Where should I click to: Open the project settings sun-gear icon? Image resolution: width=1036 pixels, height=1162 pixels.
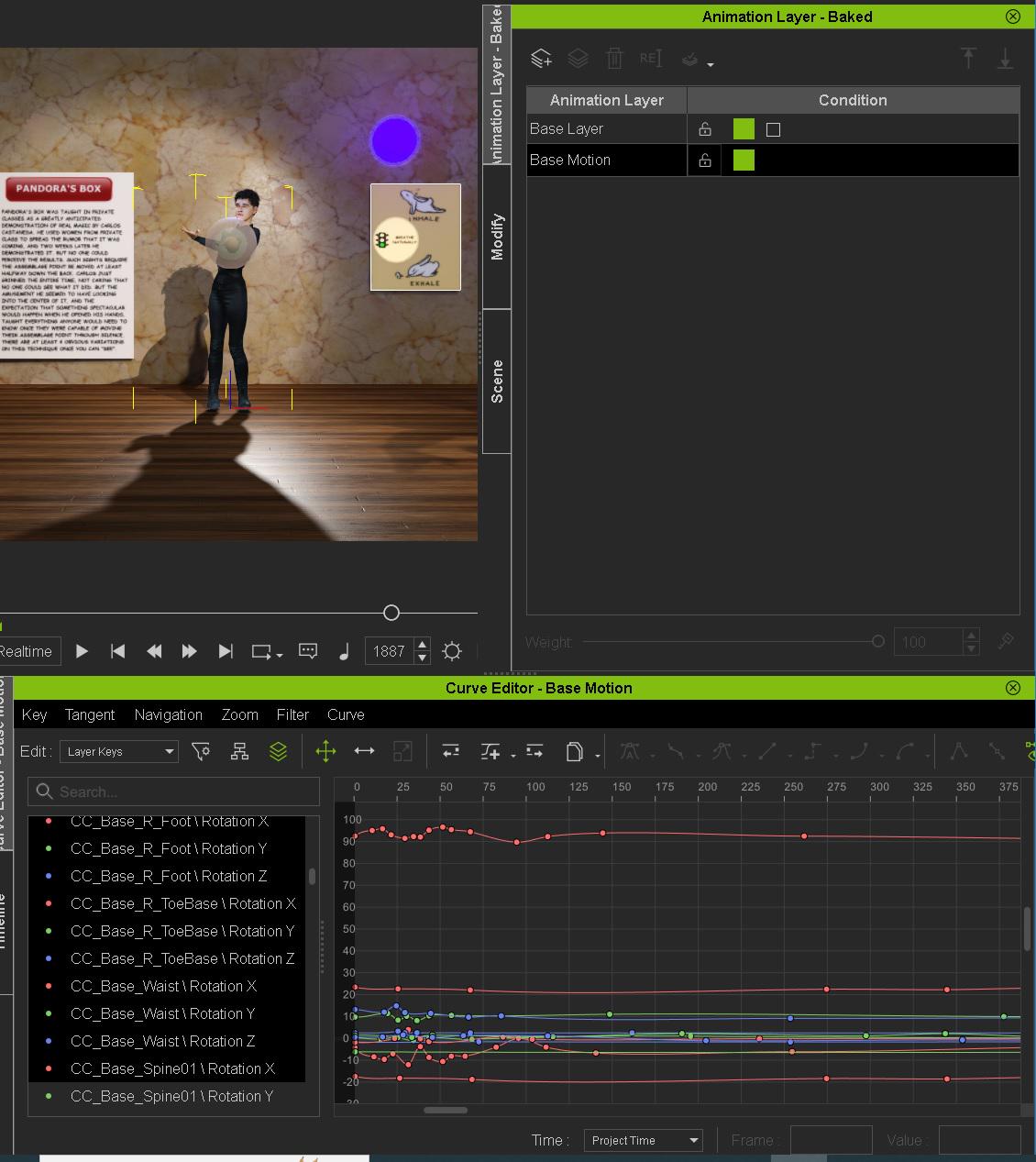click(452, 651)
